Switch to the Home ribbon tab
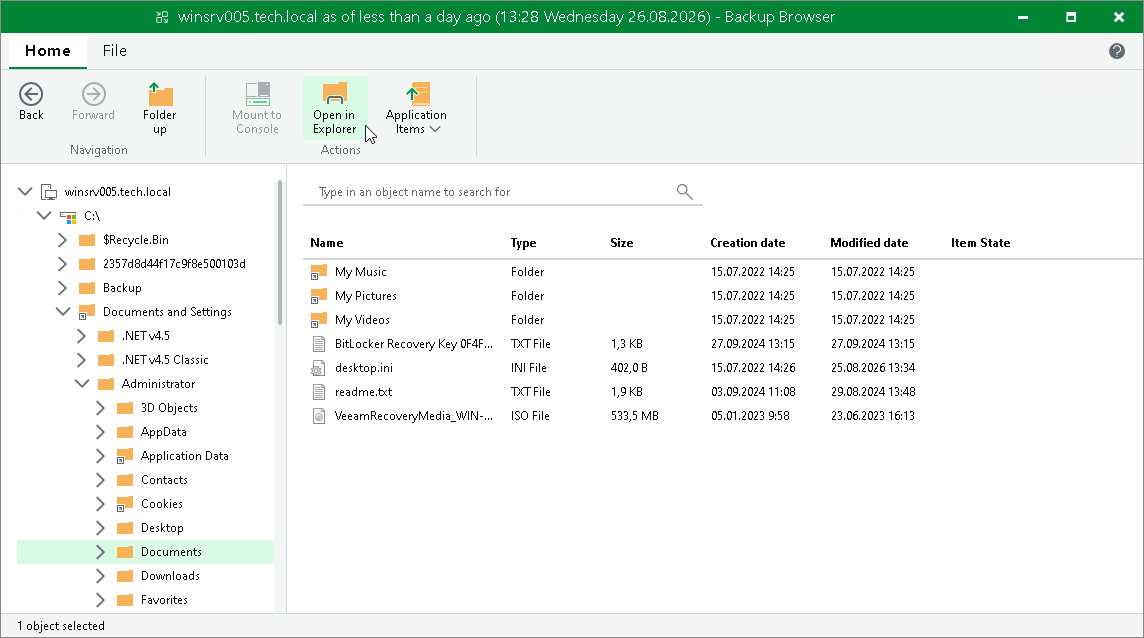Image resolution: width=1144 pixels, height=638 pixels. (47, 50)
